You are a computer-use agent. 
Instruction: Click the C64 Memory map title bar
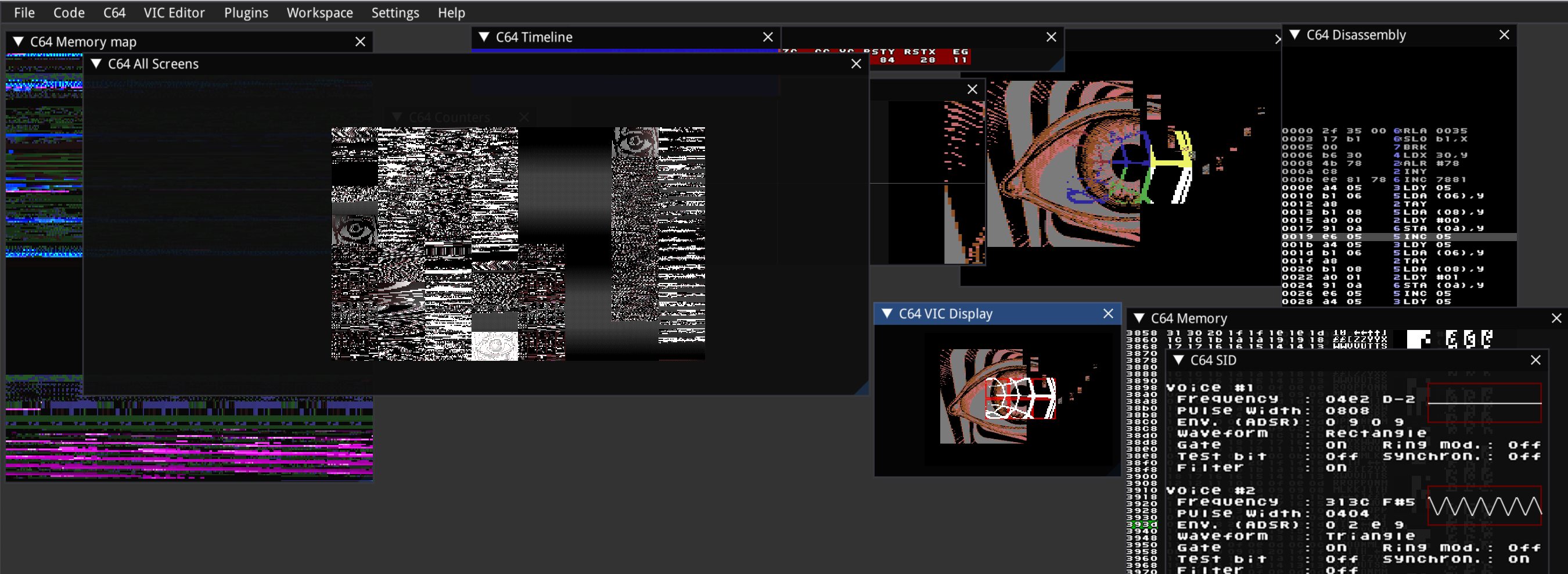189,42
